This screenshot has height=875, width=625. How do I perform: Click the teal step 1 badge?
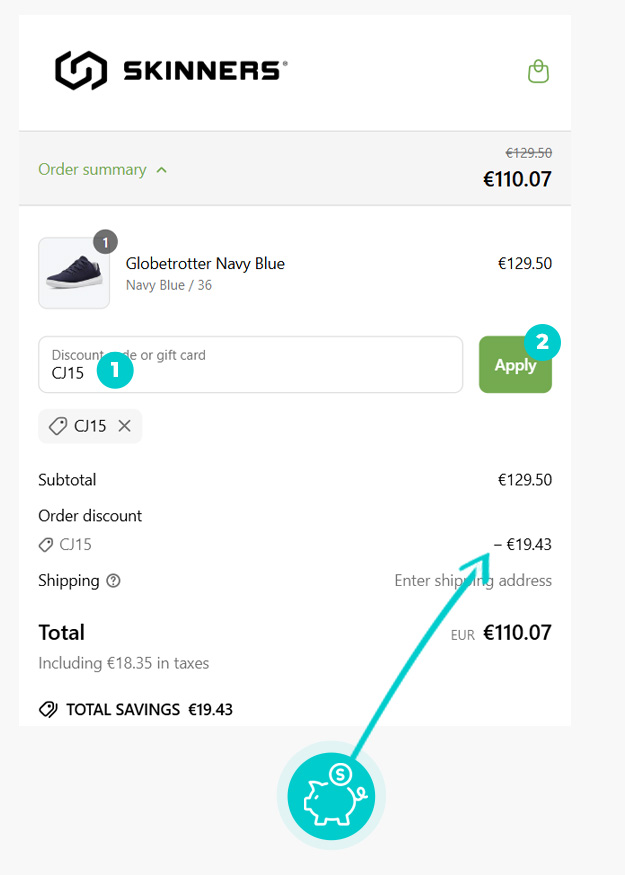coord(115,370)
